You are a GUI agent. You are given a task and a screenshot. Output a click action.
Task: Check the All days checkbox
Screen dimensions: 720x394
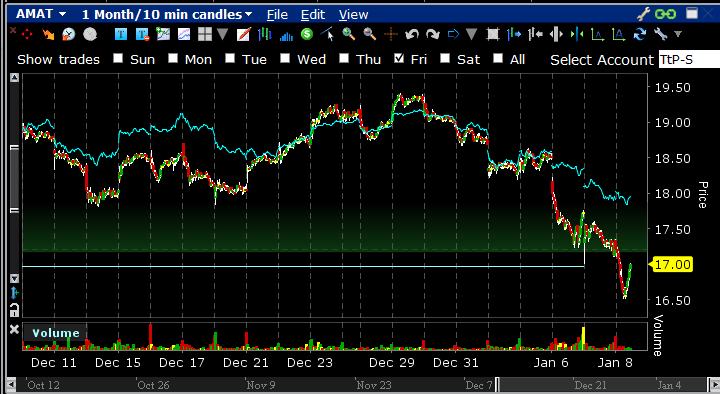click(x=498, y=58)
